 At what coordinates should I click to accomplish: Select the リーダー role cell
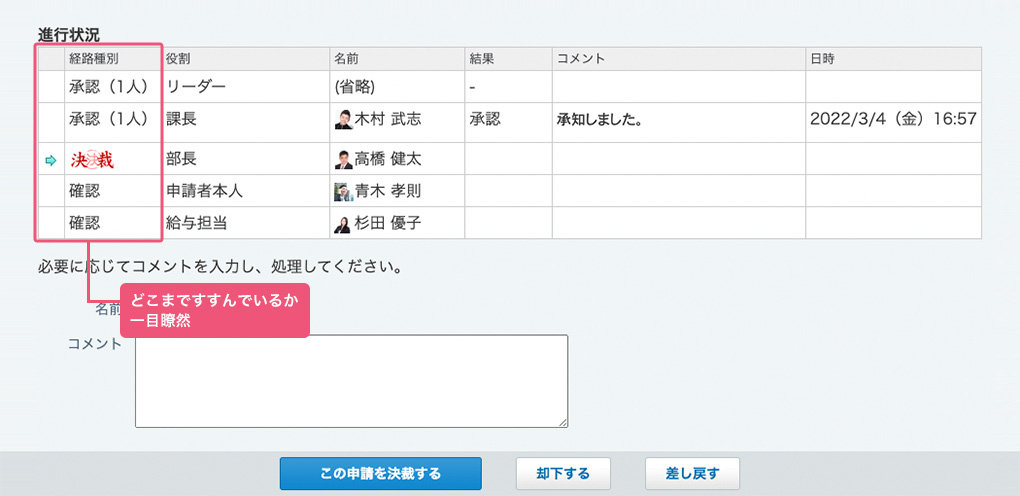[x=245, y=87]
